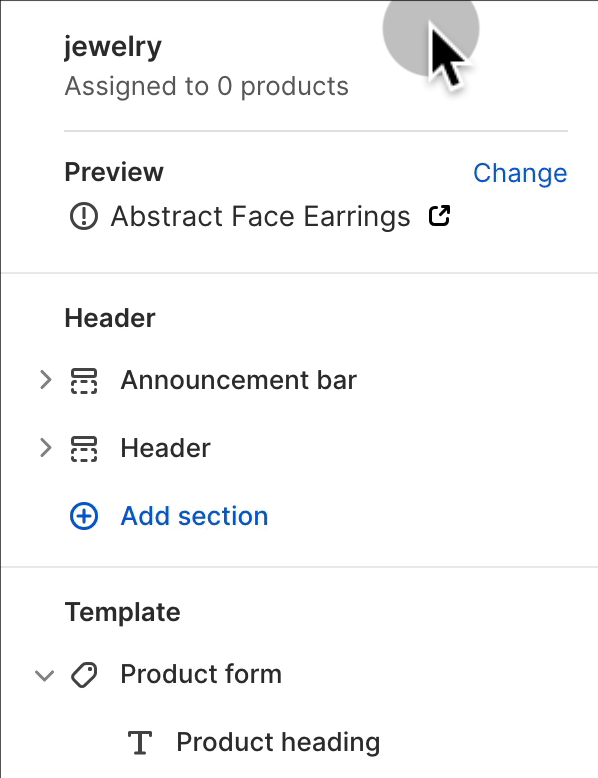Open the external link icon beside Abstract Face Earrings
Image resolution: width=598 pixels, height=778 pixels.
coord(439,216)
